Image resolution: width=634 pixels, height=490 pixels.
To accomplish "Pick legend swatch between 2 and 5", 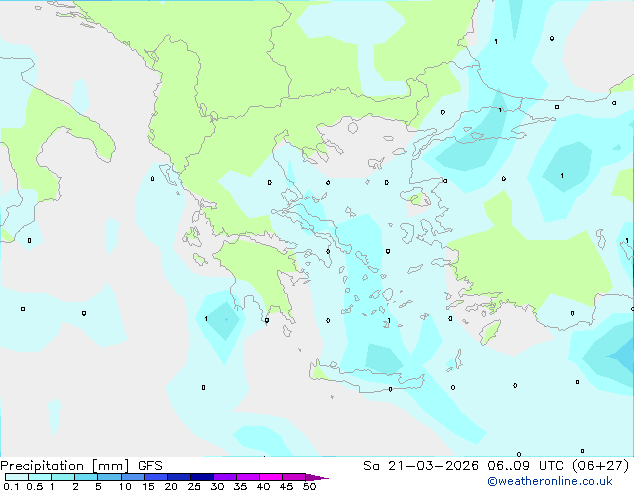I will 86,477.
